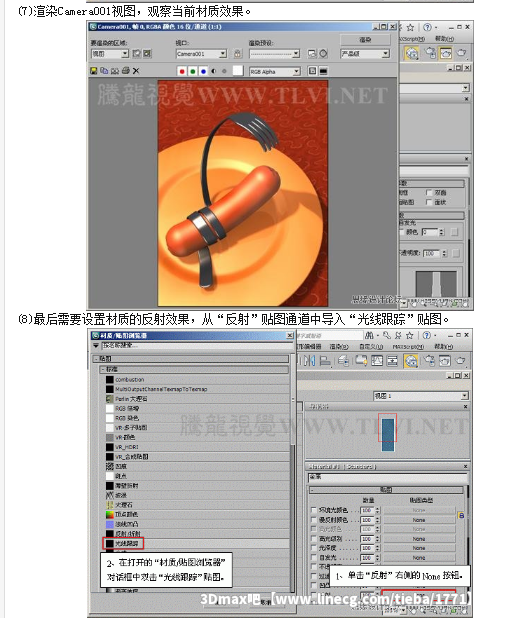This screenshot has height=618, width=512.
Task: Open the upper window Help (H) menu
Action: 444,39
